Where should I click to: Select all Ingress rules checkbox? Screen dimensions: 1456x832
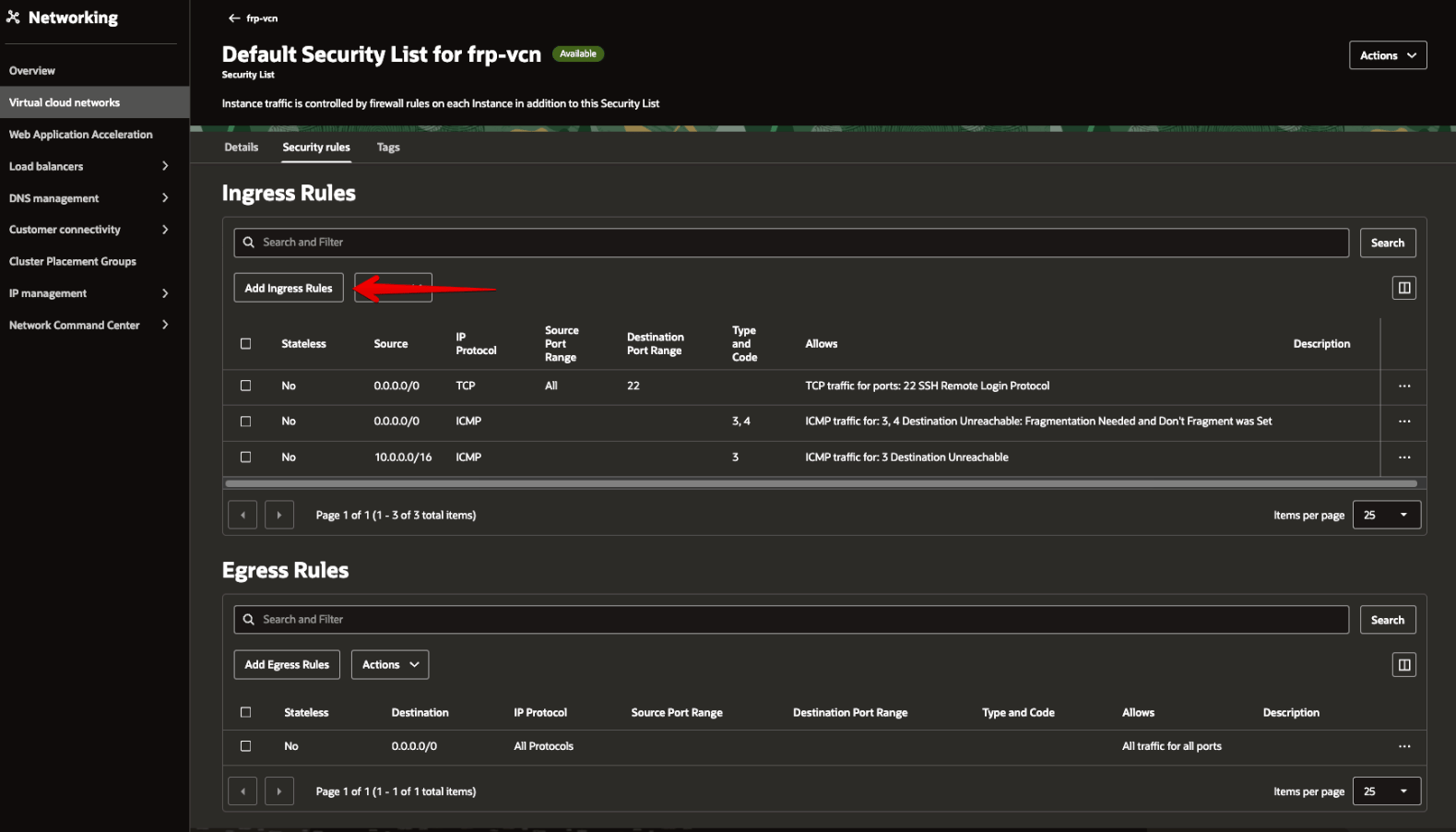245,344
